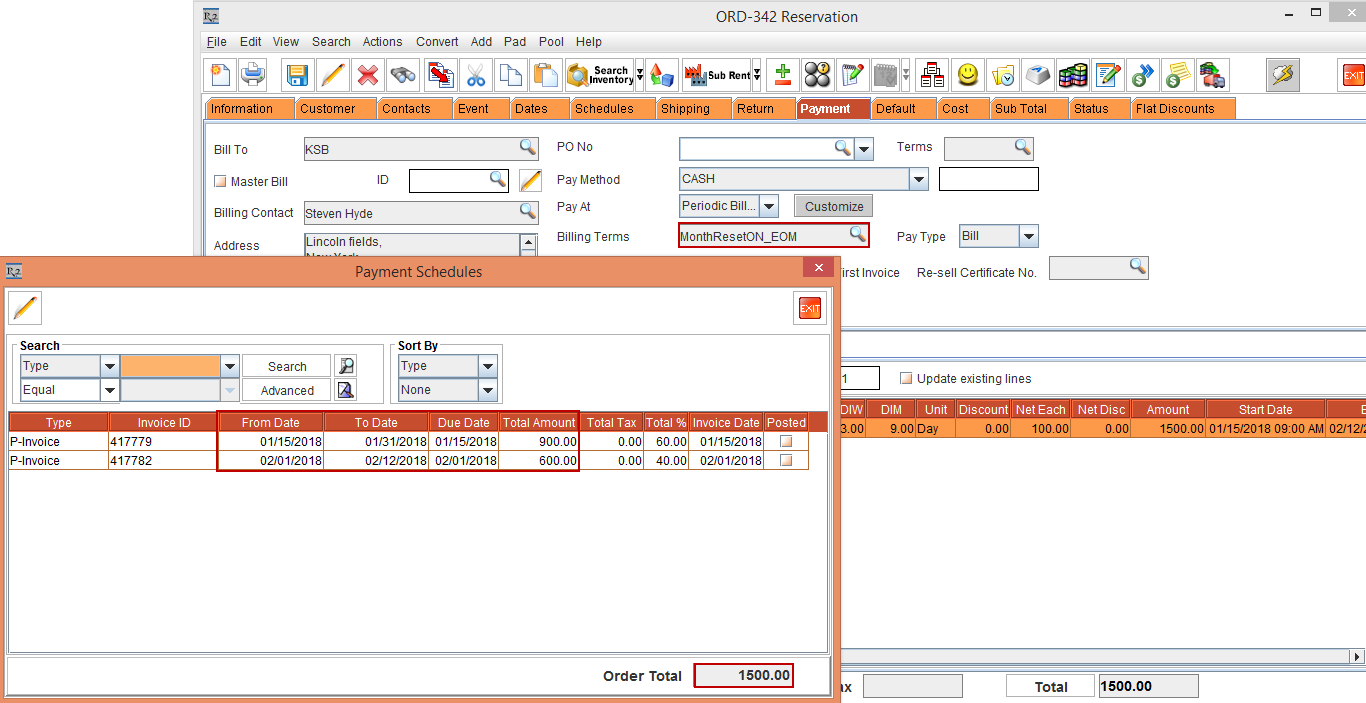Click the red X delete icon
Screen dimensions: 1366x703
tap(368, 75)
